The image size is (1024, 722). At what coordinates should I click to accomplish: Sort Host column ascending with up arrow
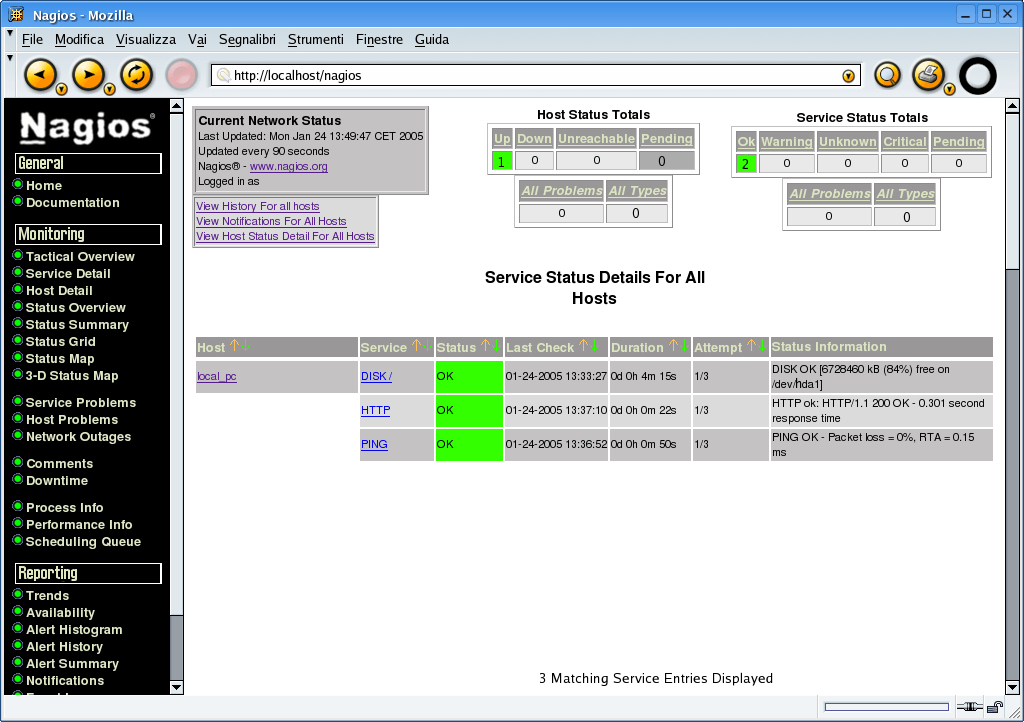pyautogui.click(x=234, y=345)
